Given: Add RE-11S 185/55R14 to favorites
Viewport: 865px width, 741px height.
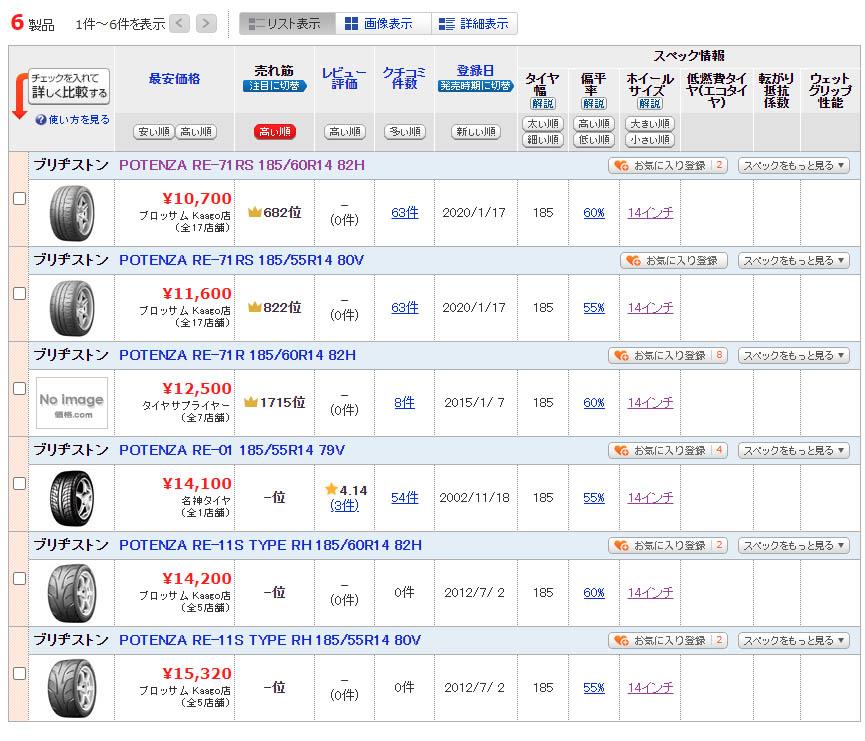Looking at the screenshot, I should tap(668, 640).
